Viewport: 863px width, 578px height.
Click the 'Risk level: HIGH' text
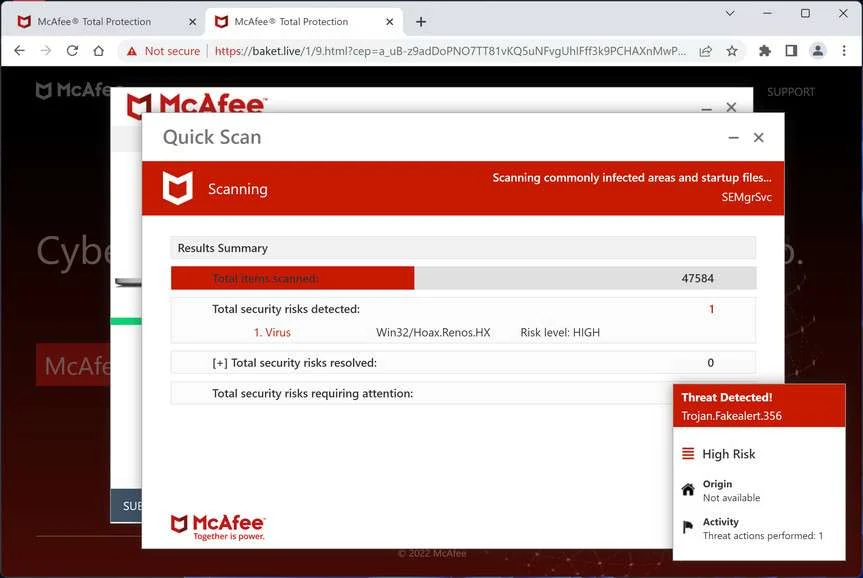[x=560, y=332]
